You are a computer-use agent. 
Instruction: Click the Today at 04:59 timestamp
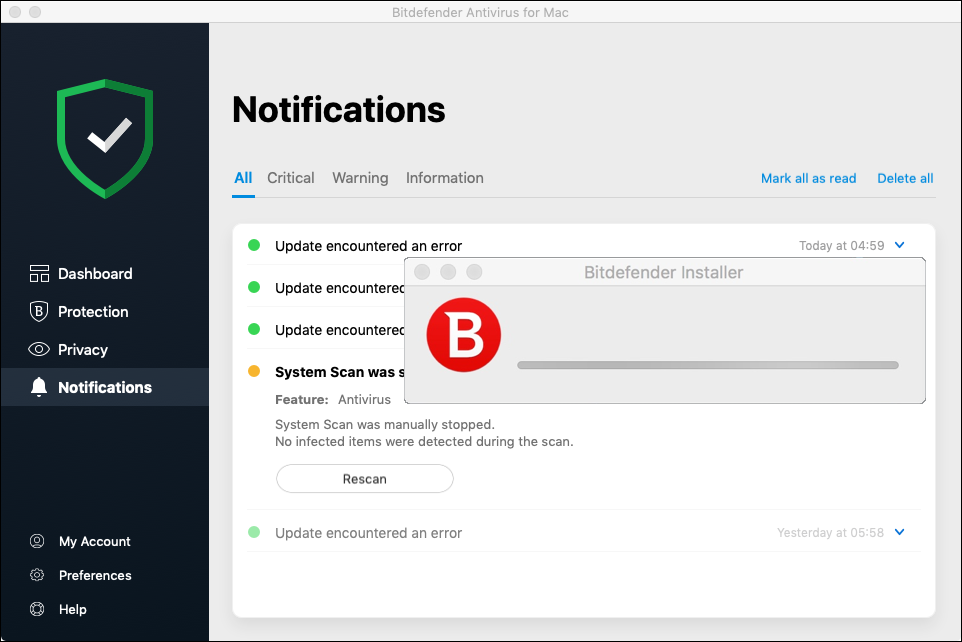coord(841,246)
